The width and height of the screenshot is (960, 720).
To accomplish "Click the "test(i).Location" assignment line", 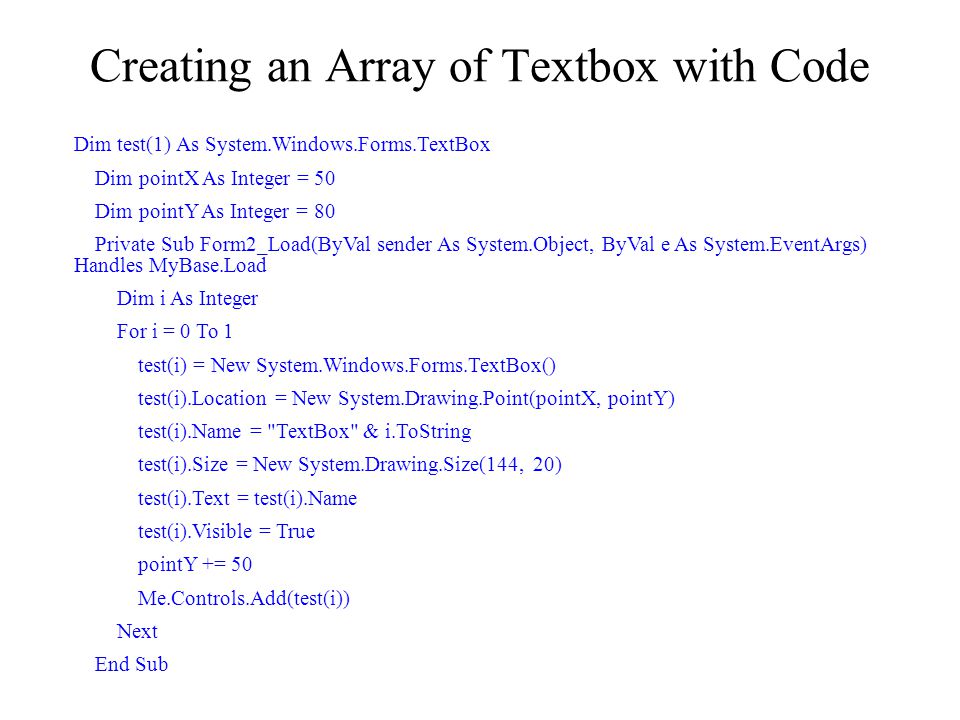I will click(x=406, y=399).
